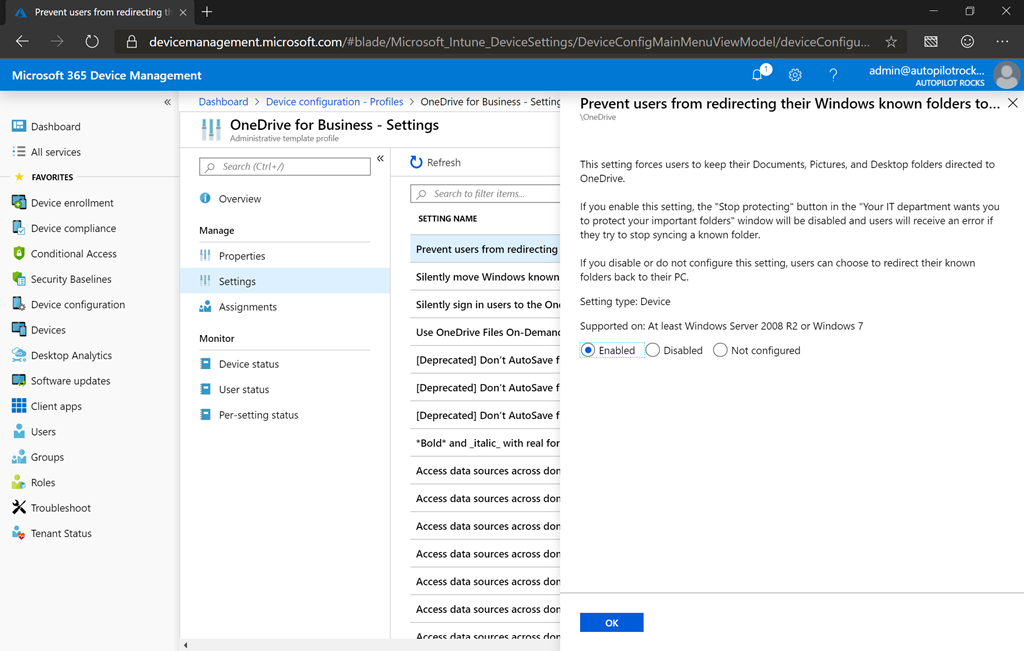The height and width of the screenshot is (651, 1024).
Task: Click the help question mark icon
Action: click(833, 75)
